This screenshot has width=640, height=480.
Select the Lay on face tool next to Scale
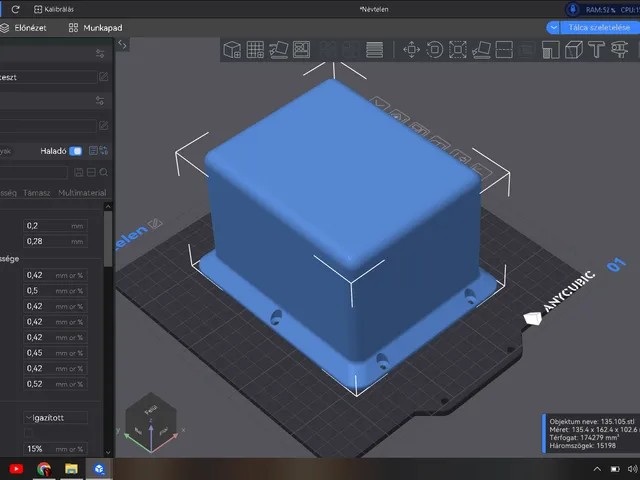[x=481, y=50]
